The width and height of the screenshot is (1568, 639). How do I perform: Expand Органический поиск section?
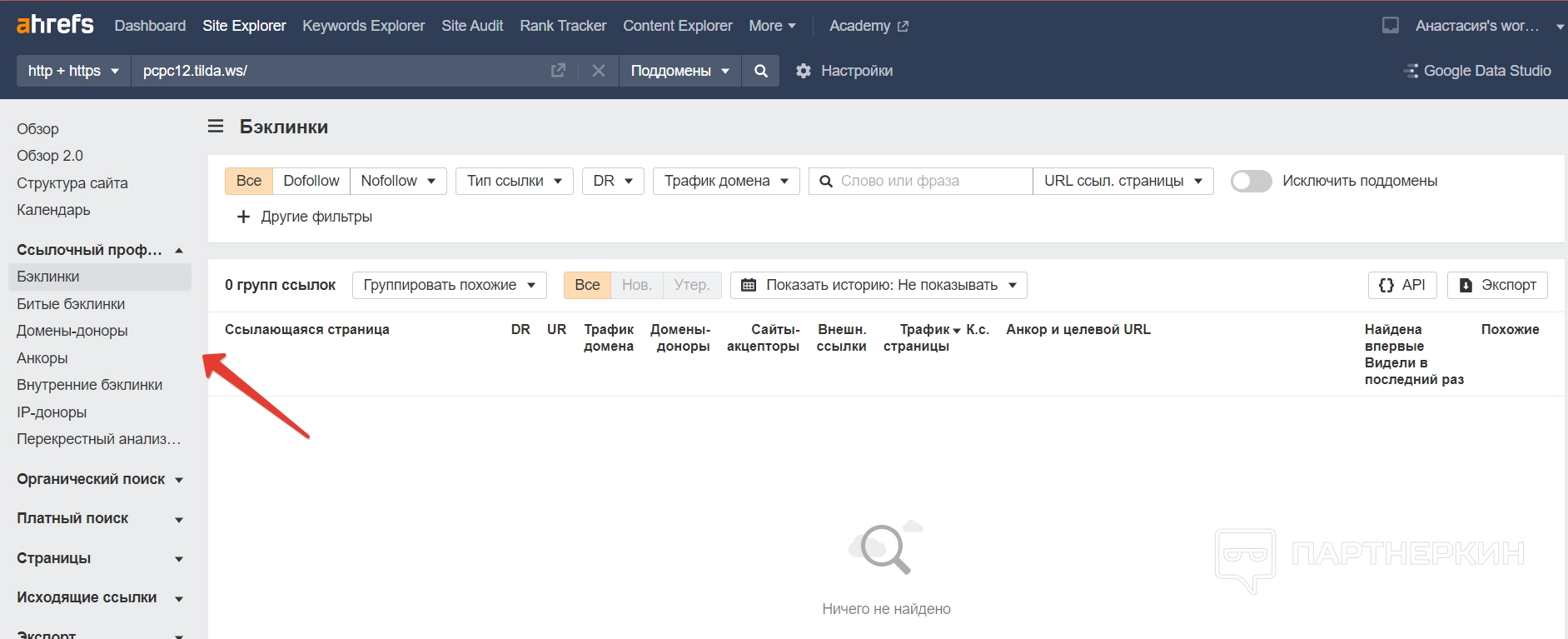coord(100,479)
